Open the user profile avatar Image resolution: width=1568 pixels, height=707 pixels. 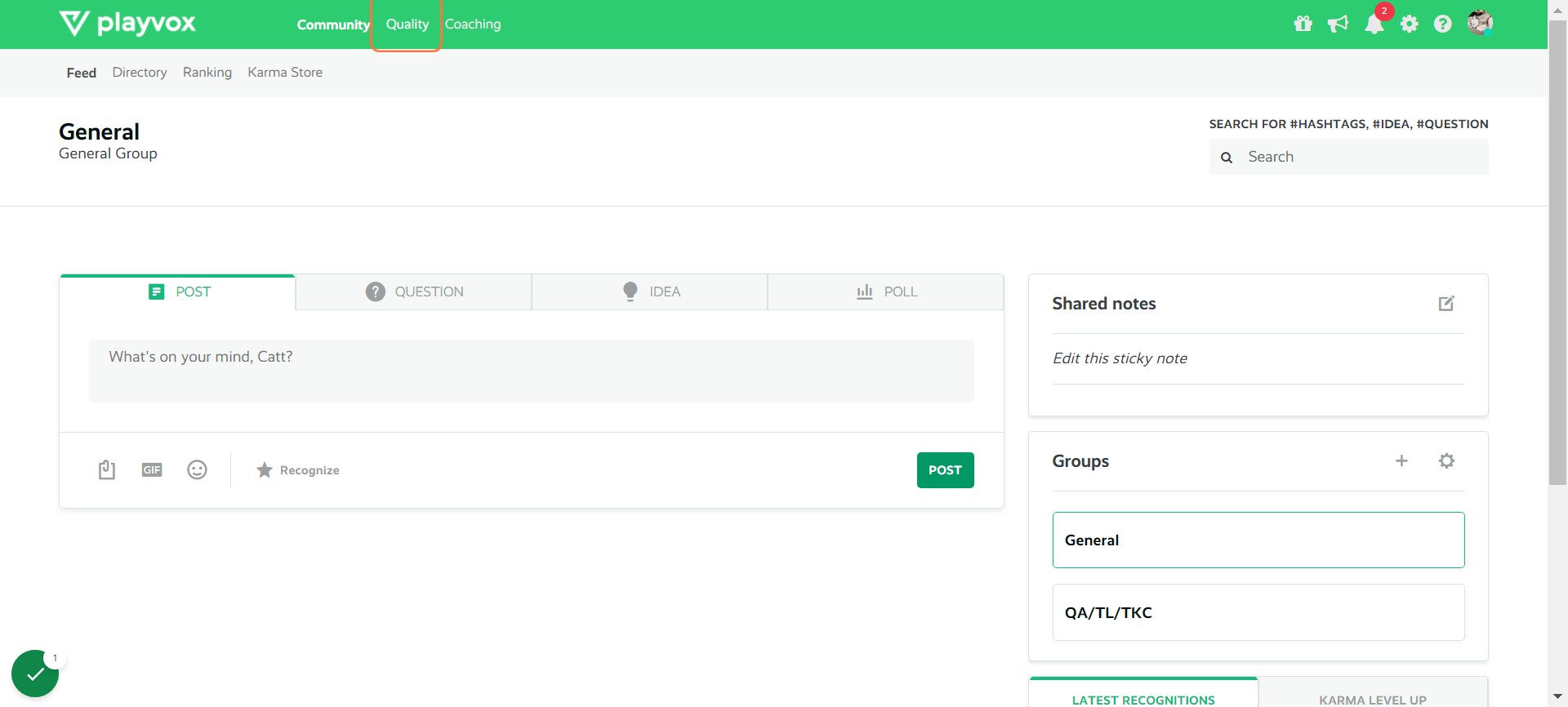(x=1480, y=23)
